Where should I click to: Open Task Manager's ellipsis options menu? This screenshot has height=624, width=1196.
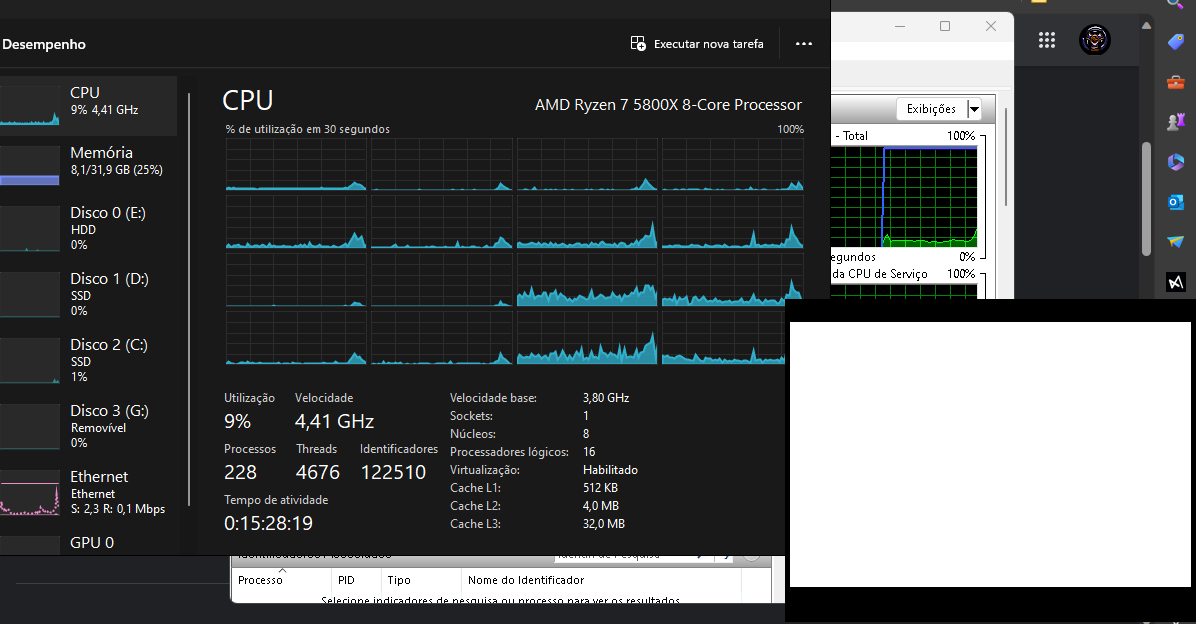[x=804, y=43]
